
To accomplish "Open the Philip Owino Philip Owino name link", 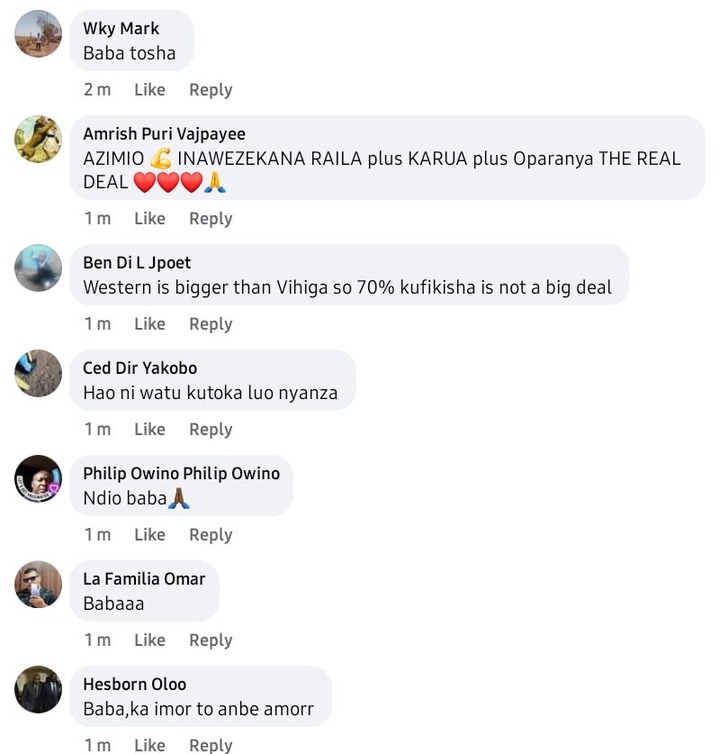I will pos(181,473).
